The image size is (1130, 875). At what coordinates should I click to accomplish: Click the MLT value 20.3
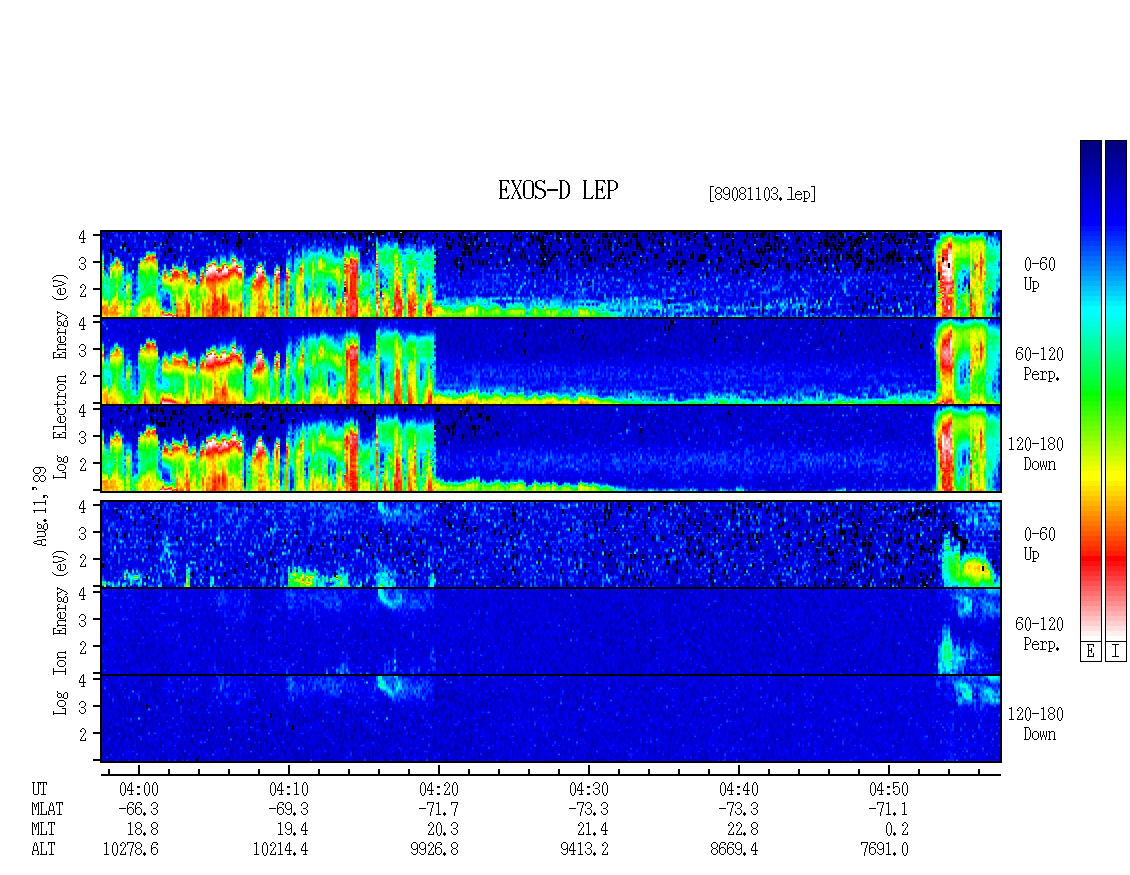click(x=442, y=830)
